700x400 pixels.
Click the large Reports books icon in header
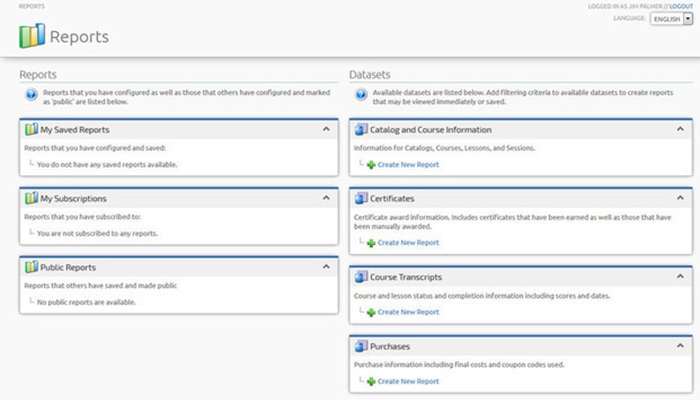click(32, 37)
